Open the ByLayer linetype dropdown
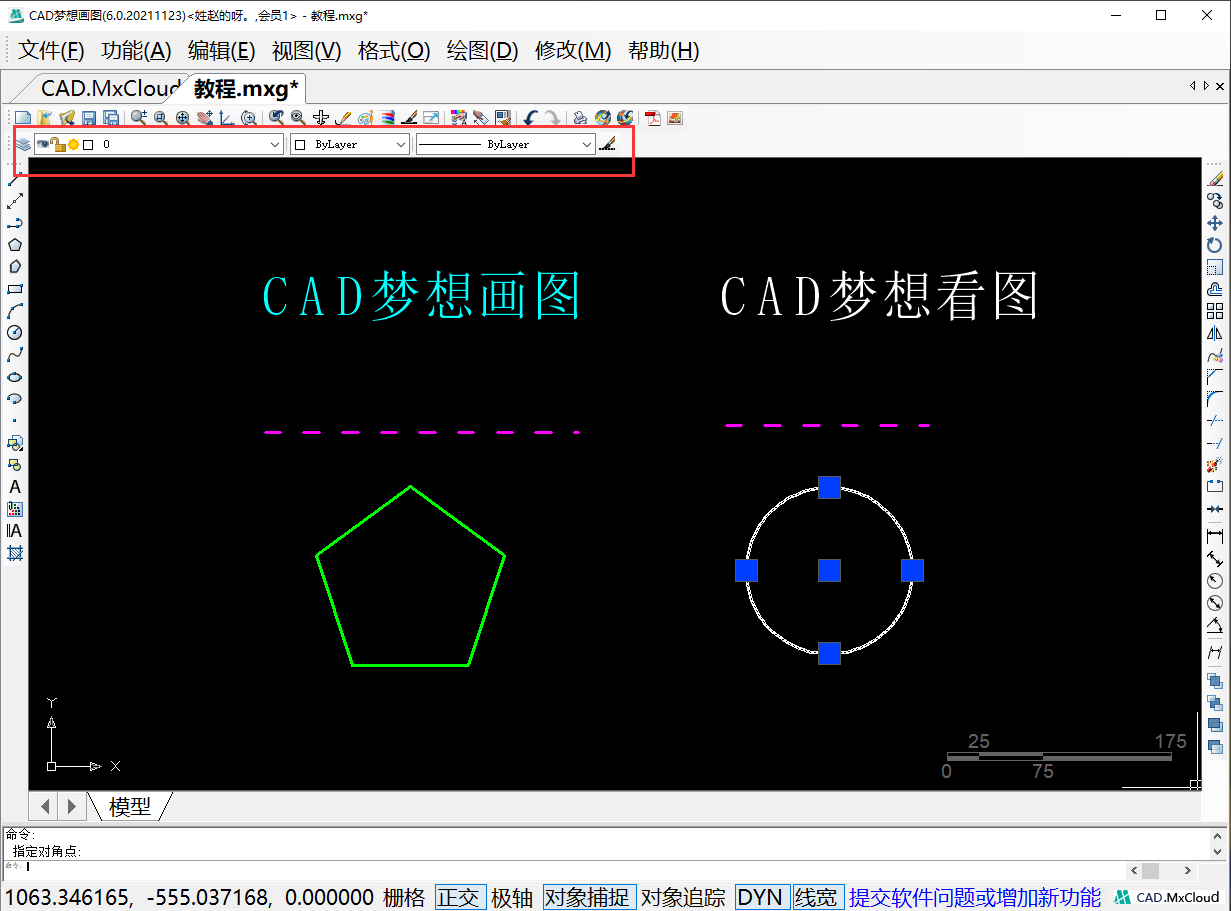1231x911 pixels. (x=587, y=144)
